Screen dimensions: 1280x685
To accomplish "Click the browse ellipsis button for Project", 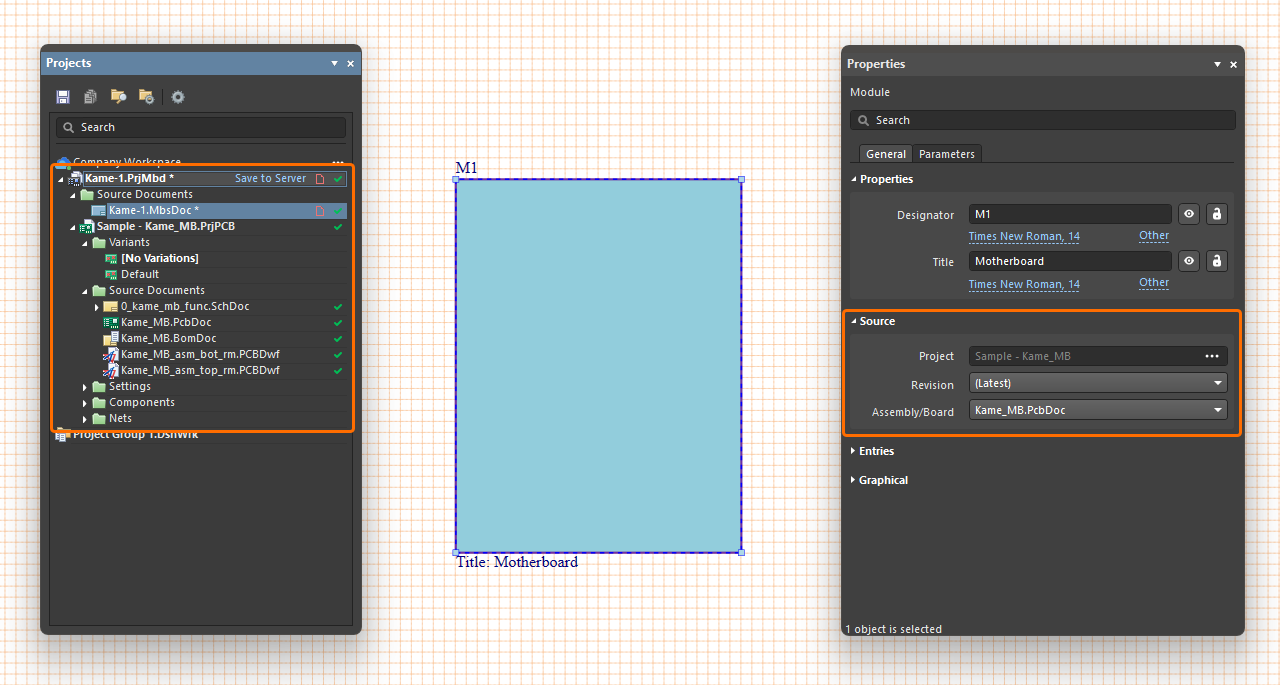I will click(x=1212, y=356).
